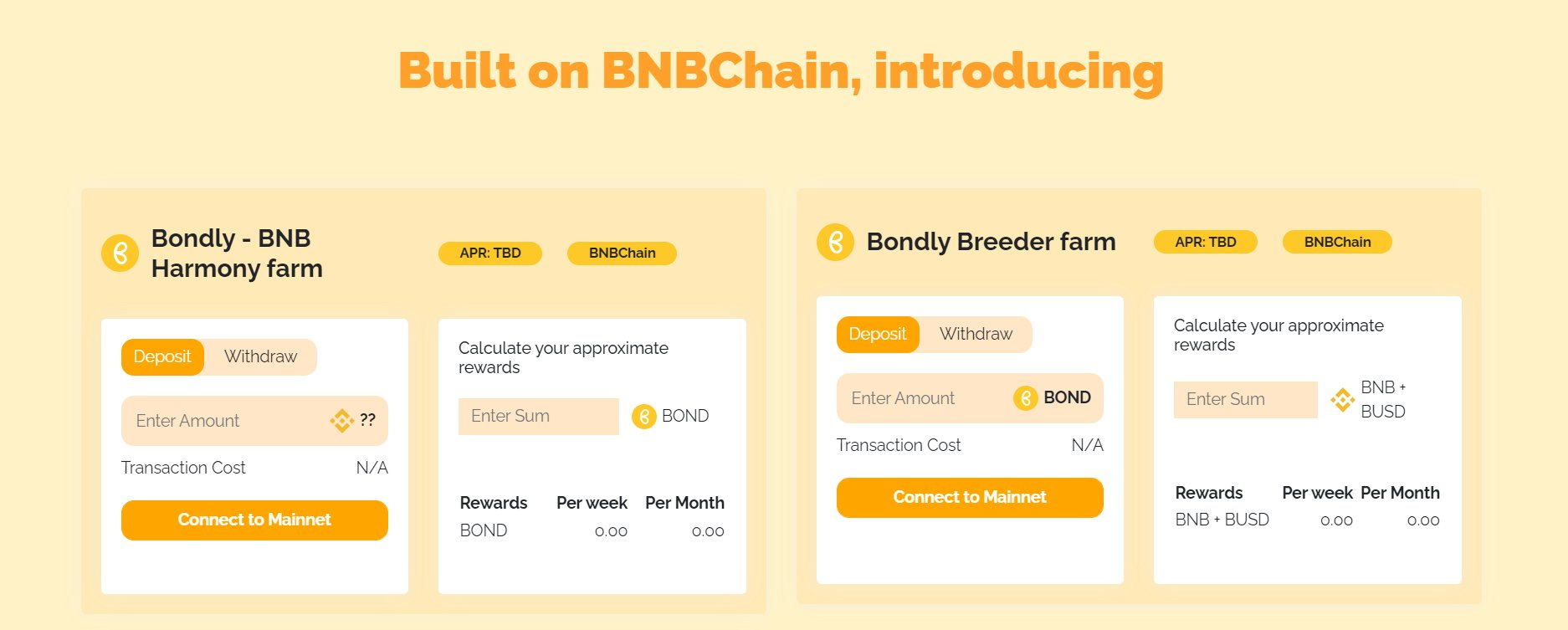Image resolution: width=1568 pixels, height=630 pixels.
Task: Click the Bondly logo beside Breeder farm title
Action: tap(835, 243)
